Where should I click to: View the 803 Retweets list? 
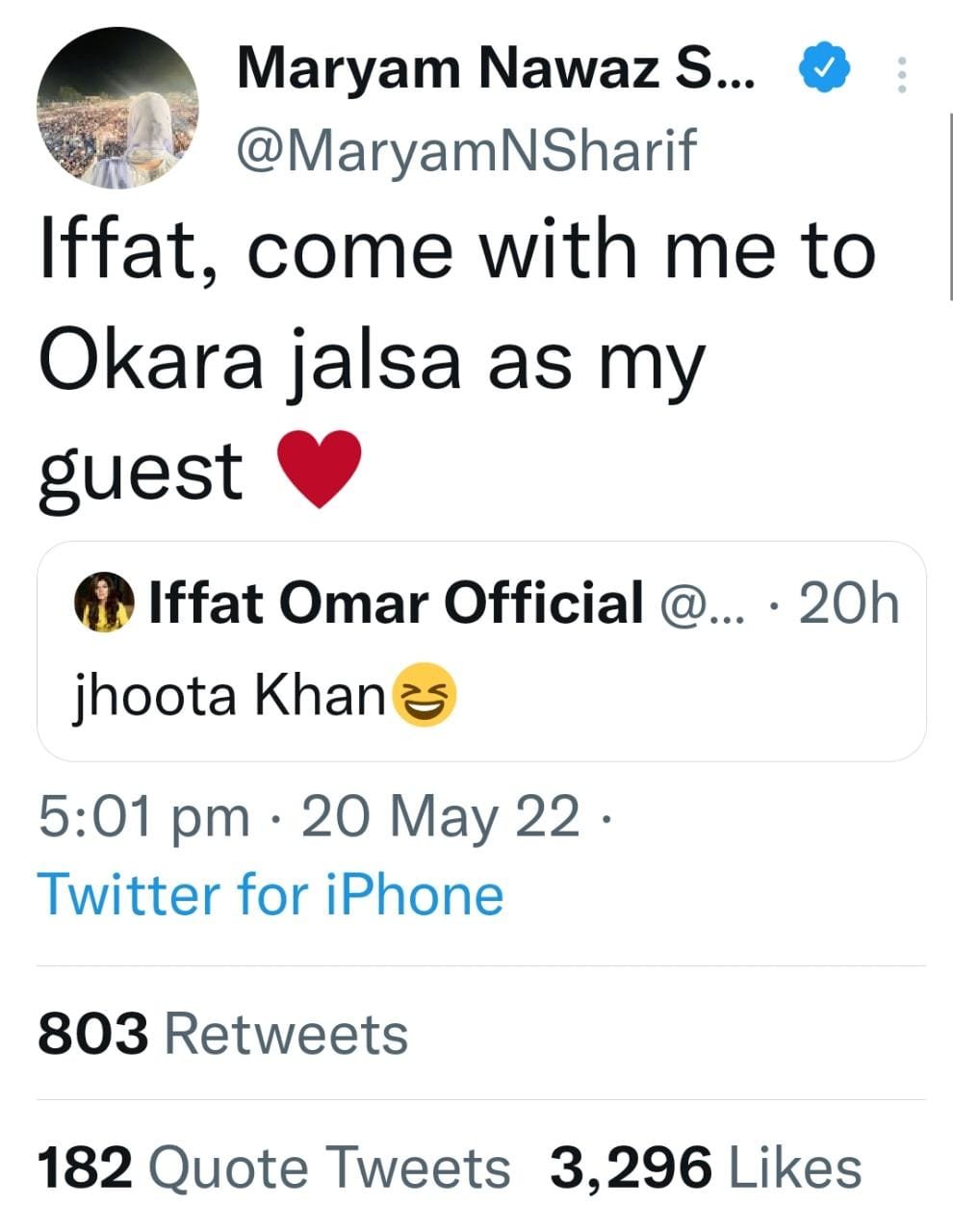[x=222, y=1034]
